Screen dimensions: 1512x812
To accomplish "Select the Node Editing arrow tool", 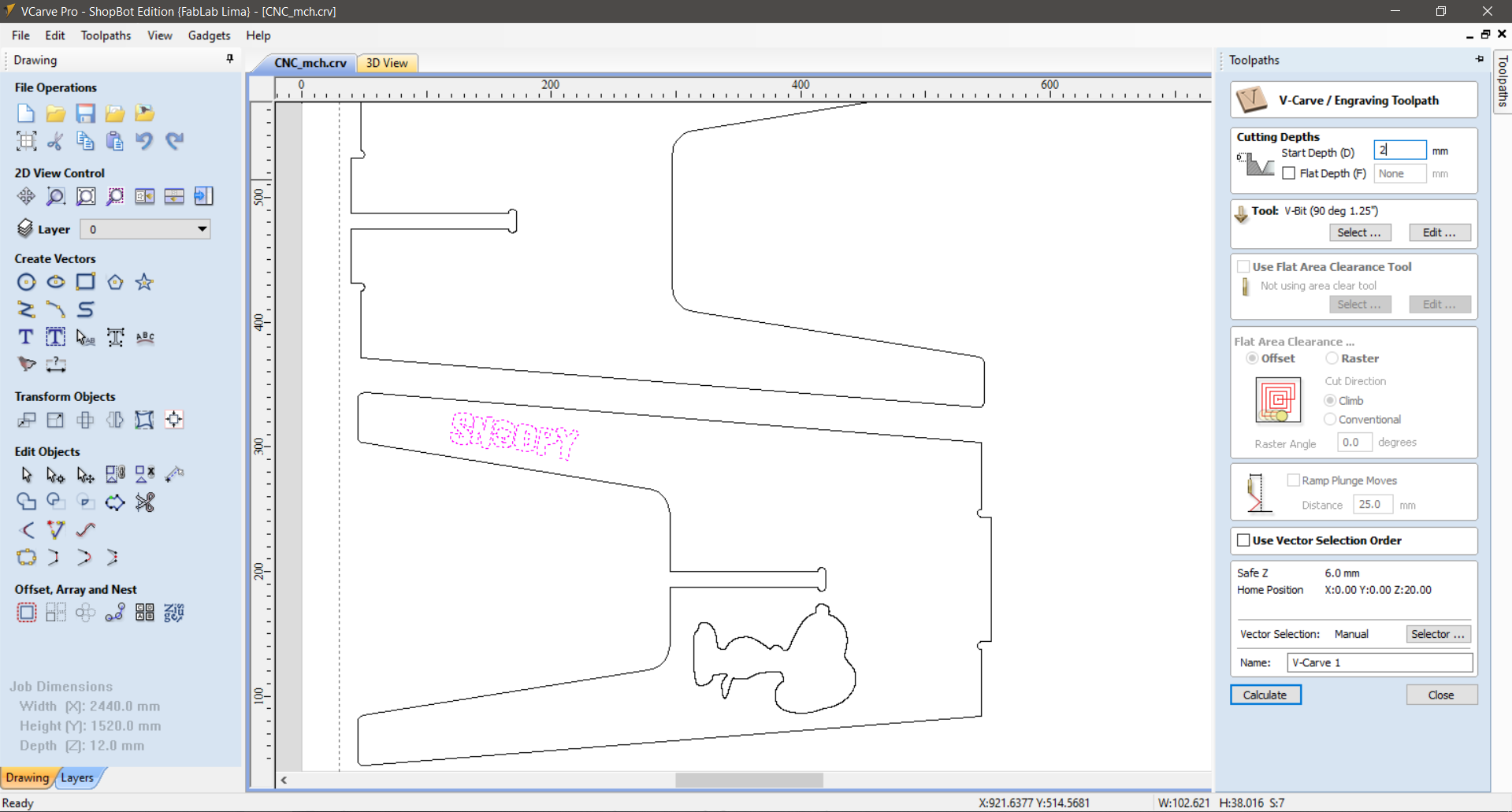I will click(55, 475).
